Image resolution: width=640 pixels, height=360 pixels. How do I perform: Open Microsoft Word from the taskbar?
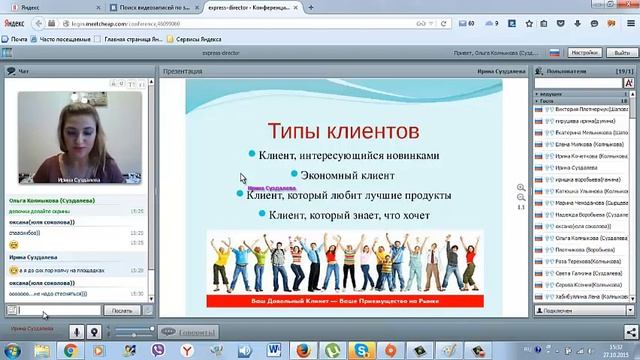click(274, 351)
